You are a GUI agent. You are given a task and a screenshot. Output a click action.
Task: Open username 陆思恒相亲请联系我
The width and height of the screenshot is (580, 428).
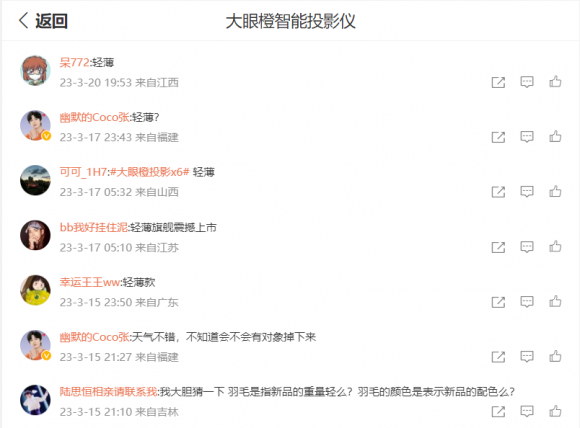tap(108, 391)
